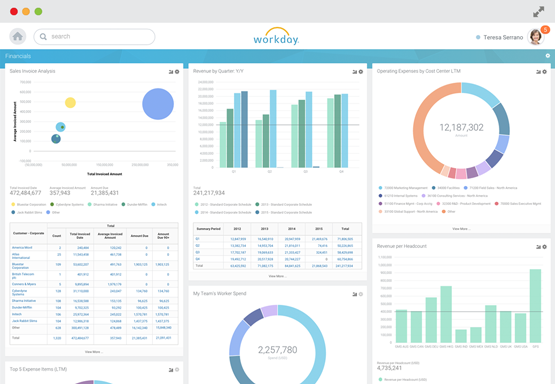Click the magnifier icon in the search box
This screenshot has height=384, width=555.
pos(43,36)
